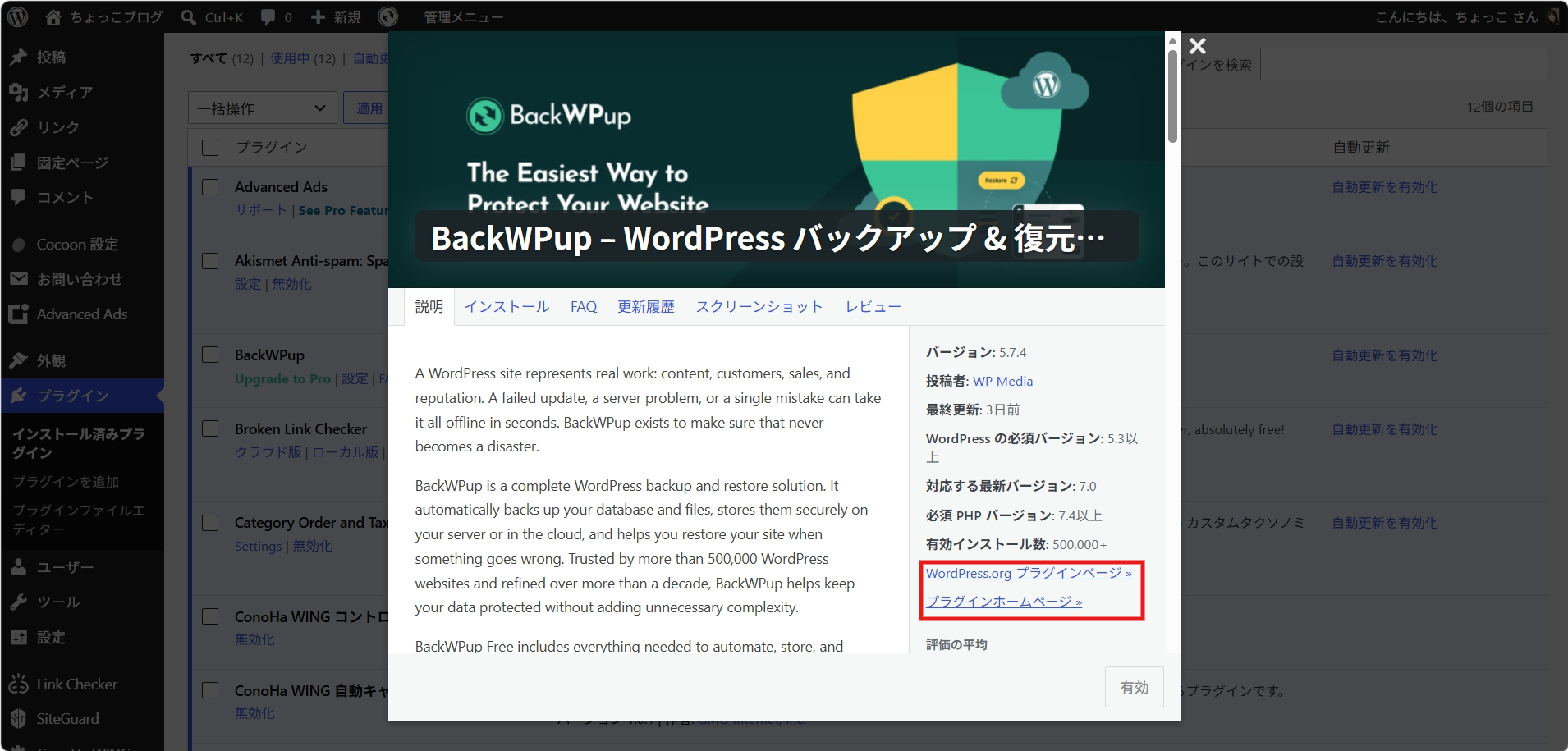
Task: Switch to the レビュー tab
Action: (873, 307)
